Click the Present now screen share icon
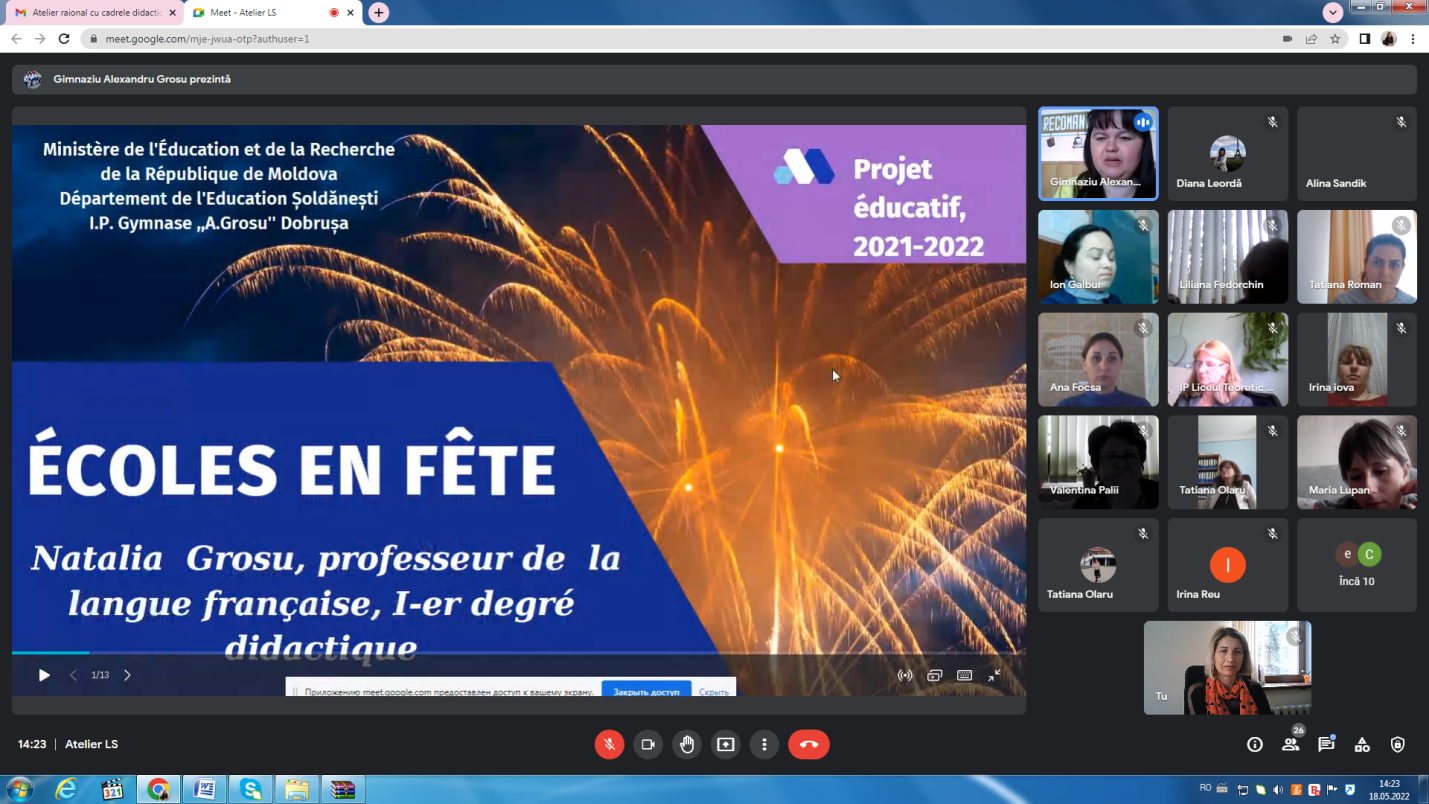1429x804 pixels. coord(726,744)
